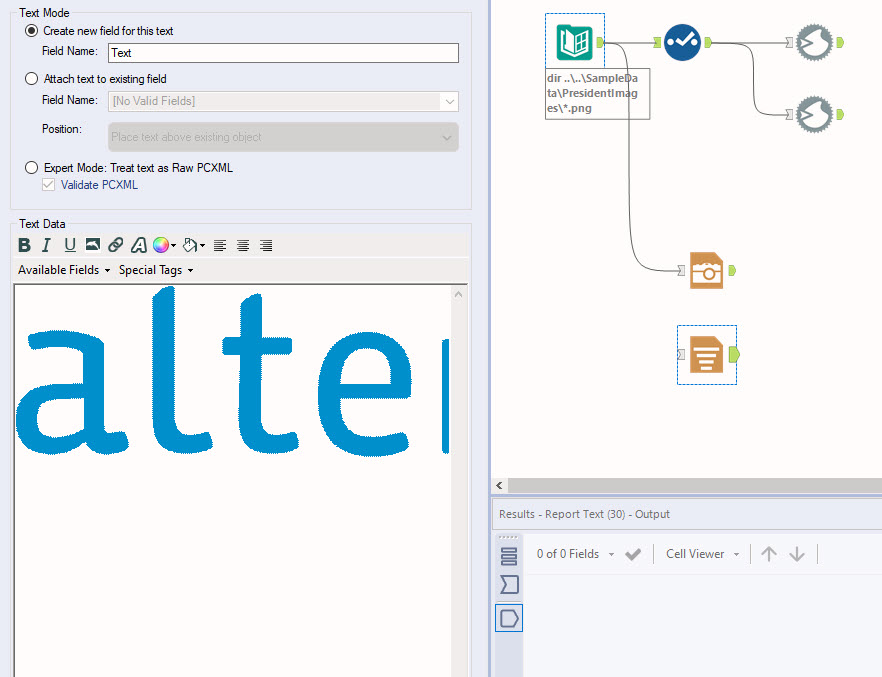Select the blue circular tool on the canvas
Viewport: 882px width, 677px height.
pyautogui.click(x=683, y=42)
